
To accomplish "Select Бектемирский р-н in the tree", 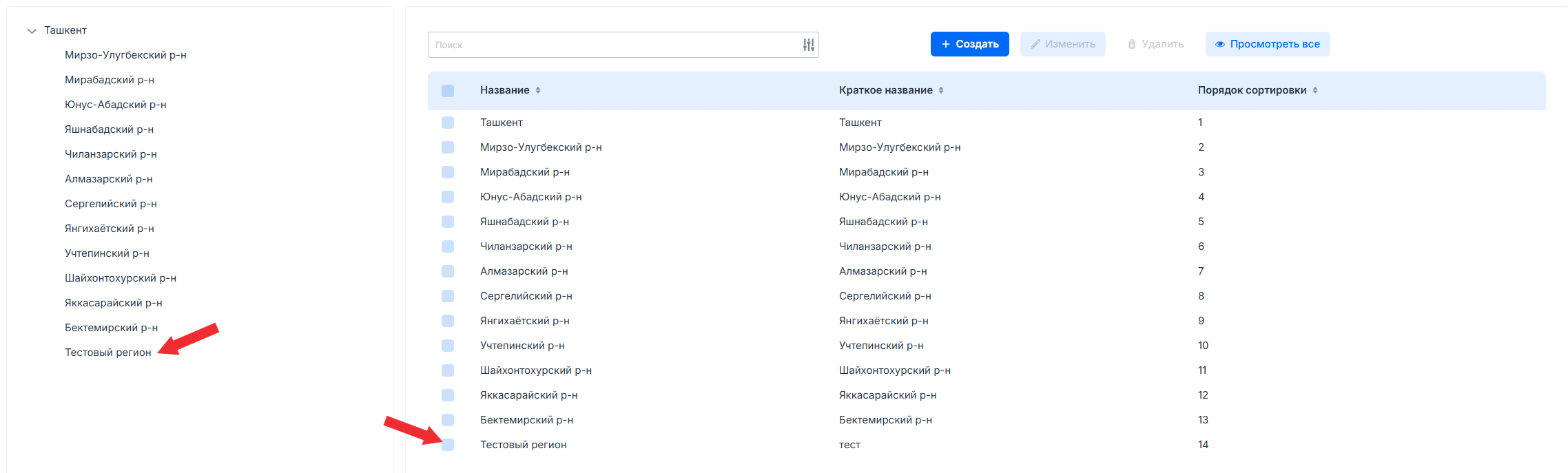I will [x=112, y=328].
